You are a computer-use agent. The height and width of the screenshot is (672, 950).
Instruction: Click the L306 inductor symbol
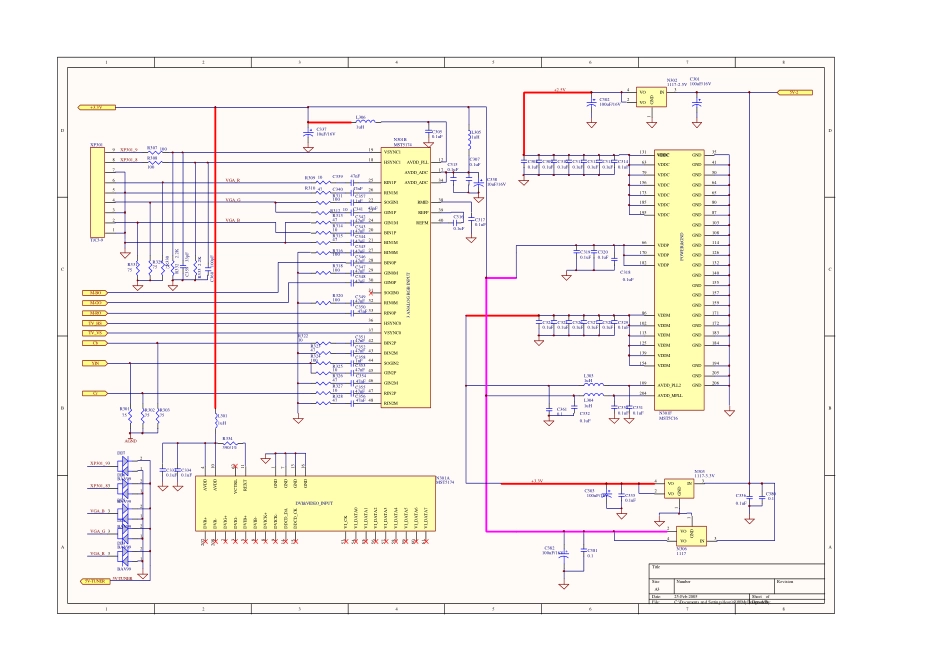pyautogui.click(x=361, y=123)
